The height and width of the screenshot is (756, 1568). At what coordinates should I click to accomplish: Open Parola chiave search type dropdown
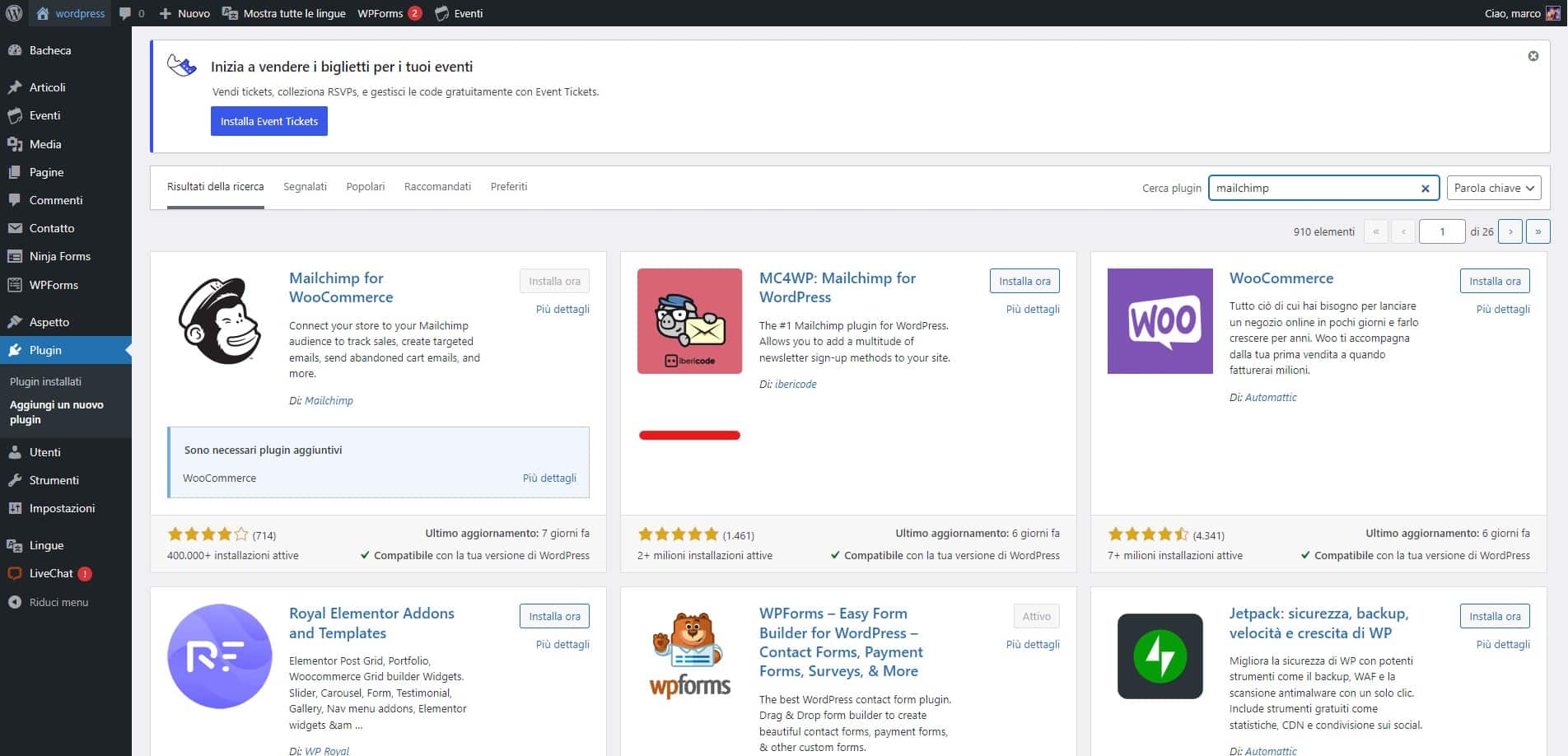click(x=1494, y=188)
